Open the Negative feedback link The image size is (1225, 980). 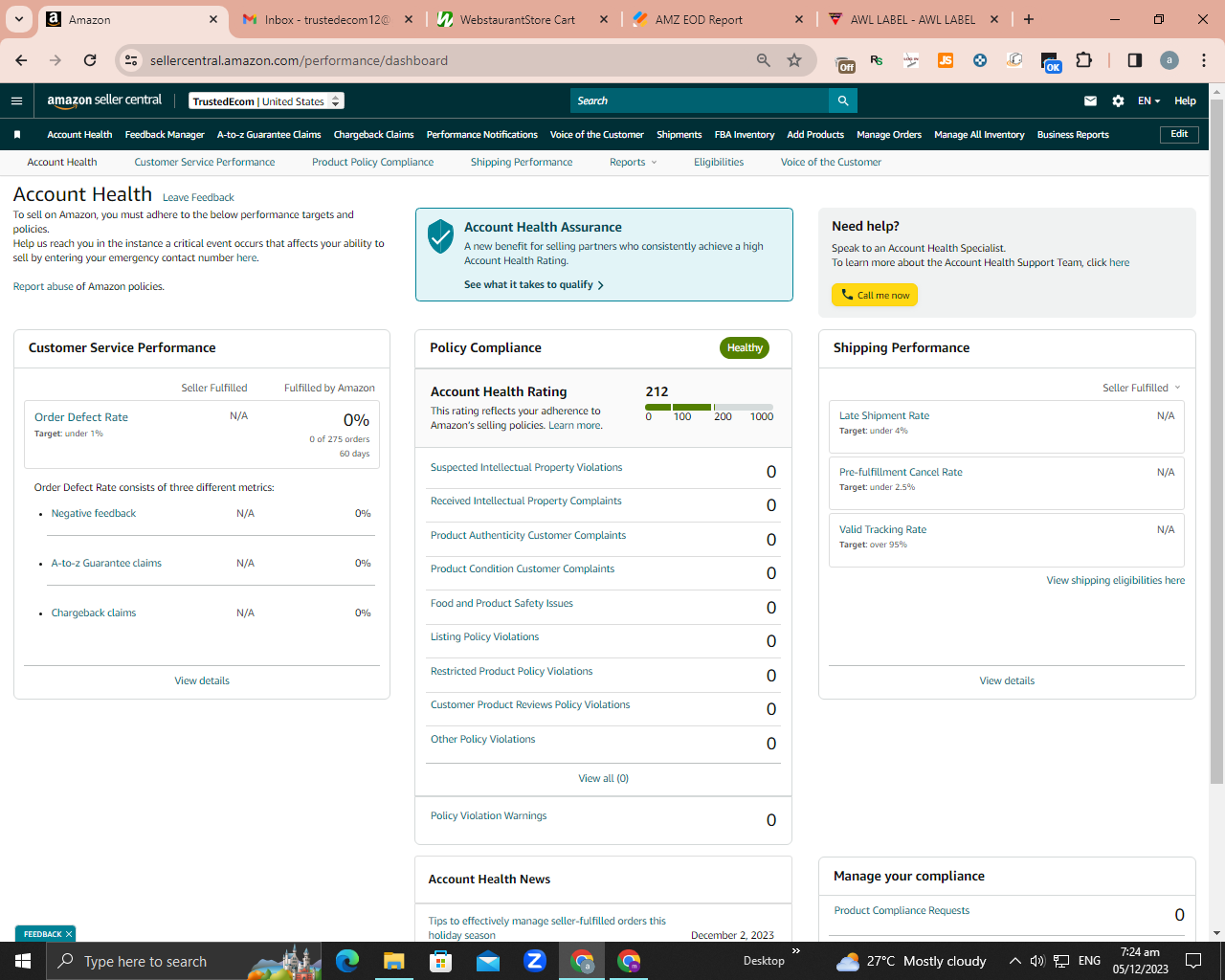[x=94, y=514]
